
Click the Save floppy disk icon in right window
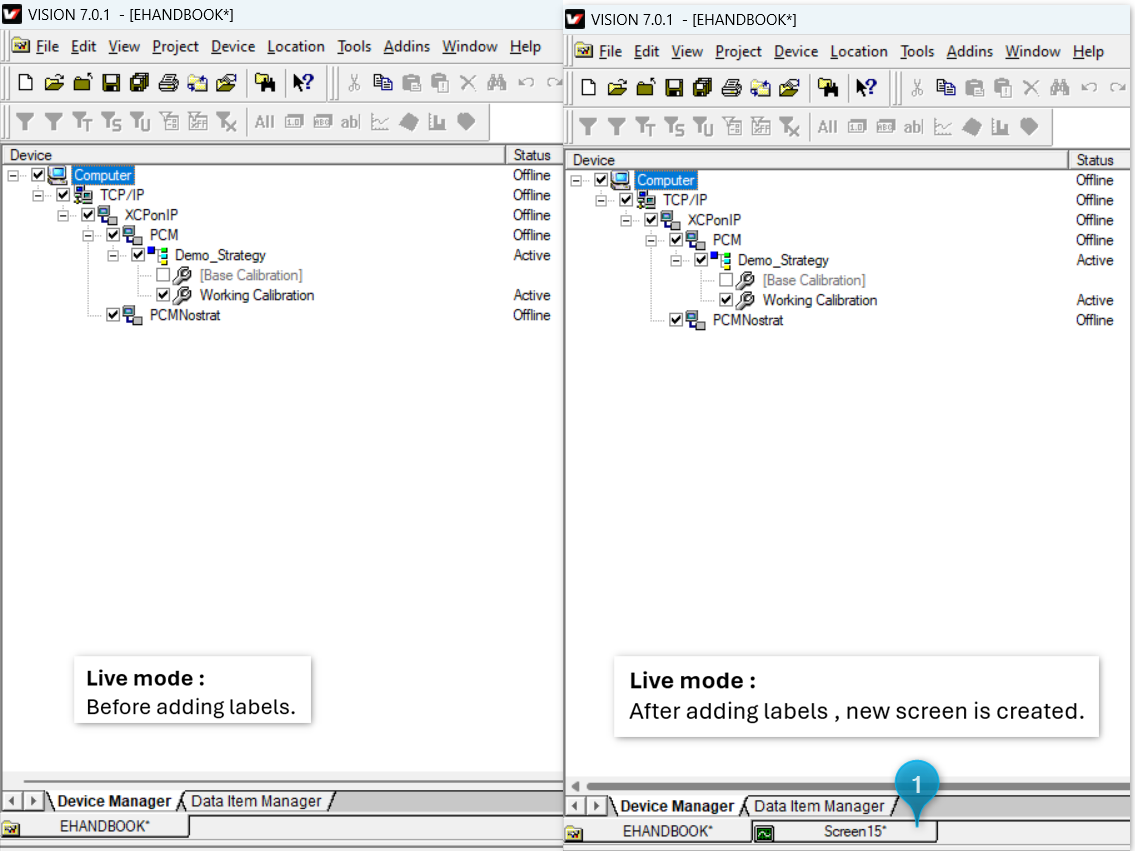point(675,88)
